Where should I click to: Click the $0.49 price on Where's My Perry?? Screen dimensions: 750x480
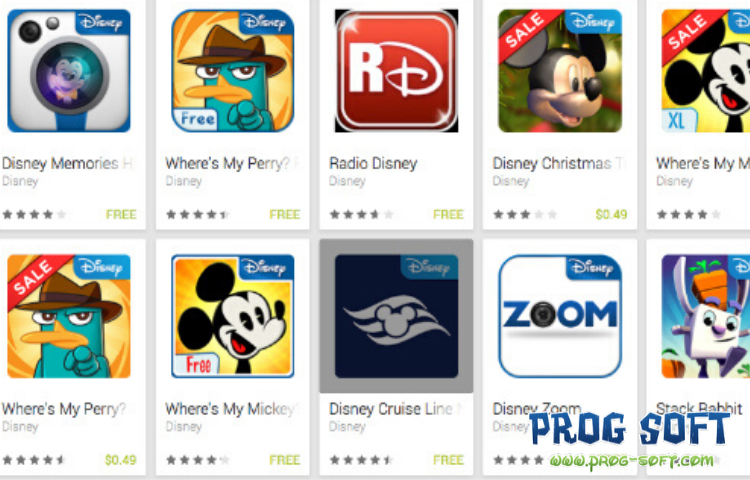coord(121,460)
